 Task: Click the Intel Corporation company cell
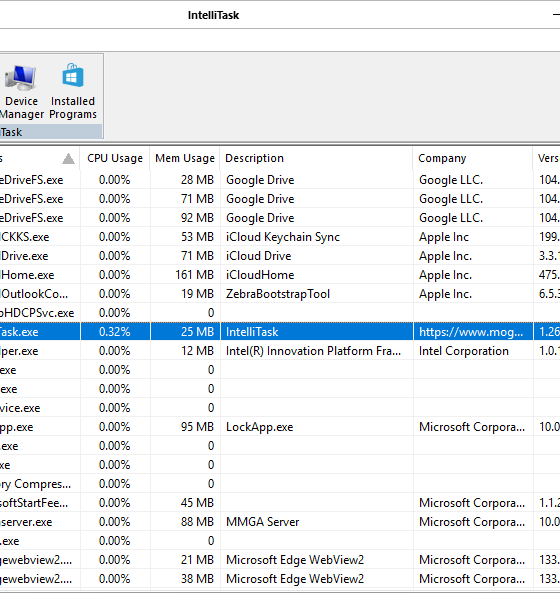pyautogui.click(x=473, y=351)
